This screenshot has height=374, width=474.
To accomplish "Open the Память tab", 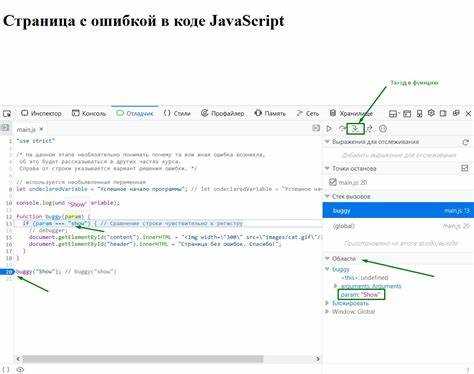I will click(x=270, y=114).
